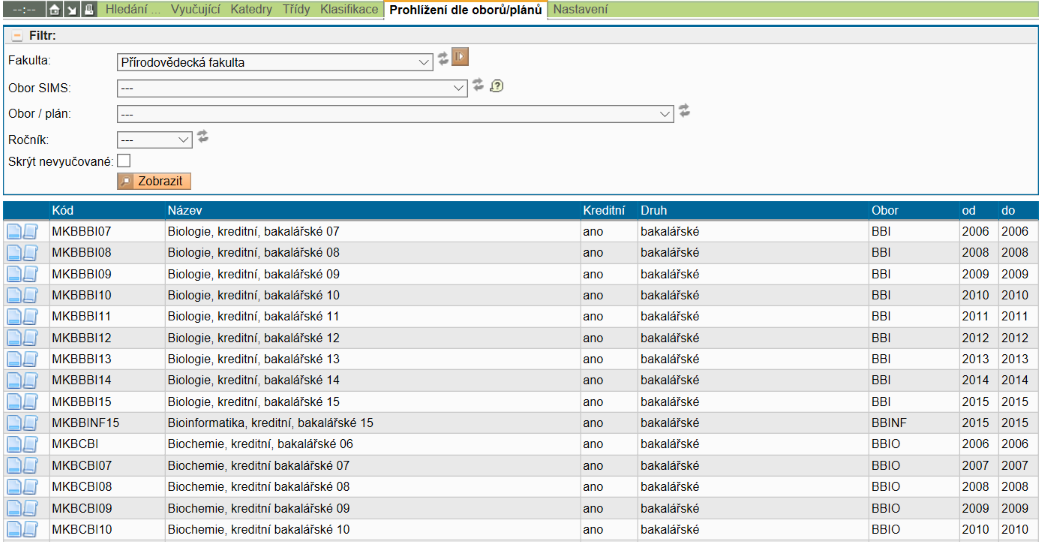Click refresh arrows next to Fakulta dropdown

(443, 58)
